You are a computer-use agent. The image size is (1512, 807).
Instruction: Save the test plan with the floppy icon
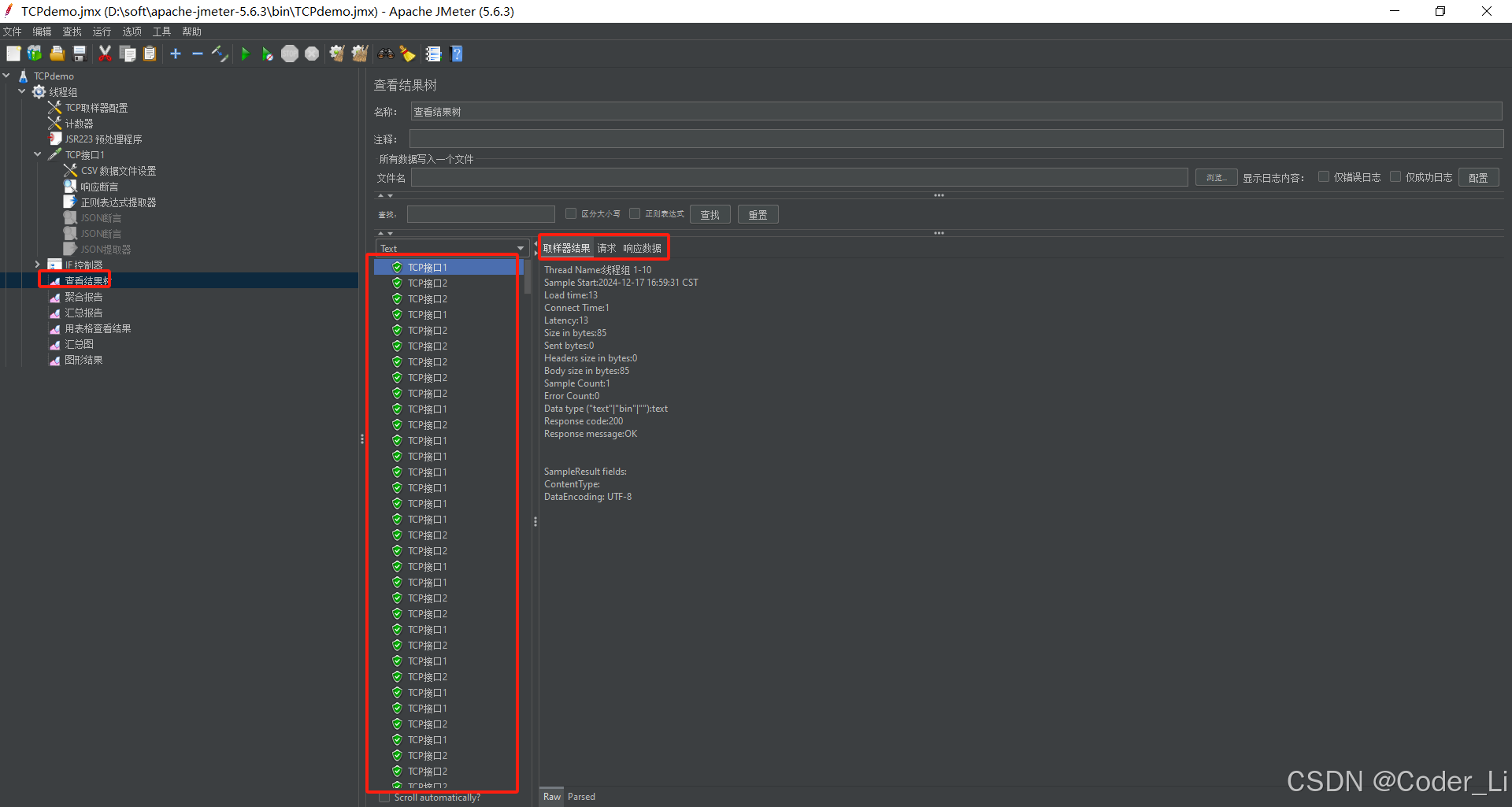click(79, 54)
